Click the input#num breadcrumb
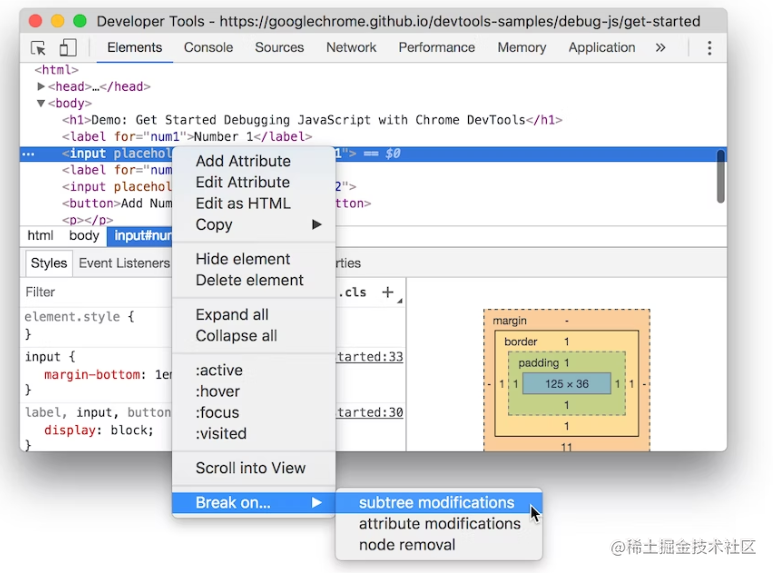This screenshot has width=773, height=573. pos(140,236)
